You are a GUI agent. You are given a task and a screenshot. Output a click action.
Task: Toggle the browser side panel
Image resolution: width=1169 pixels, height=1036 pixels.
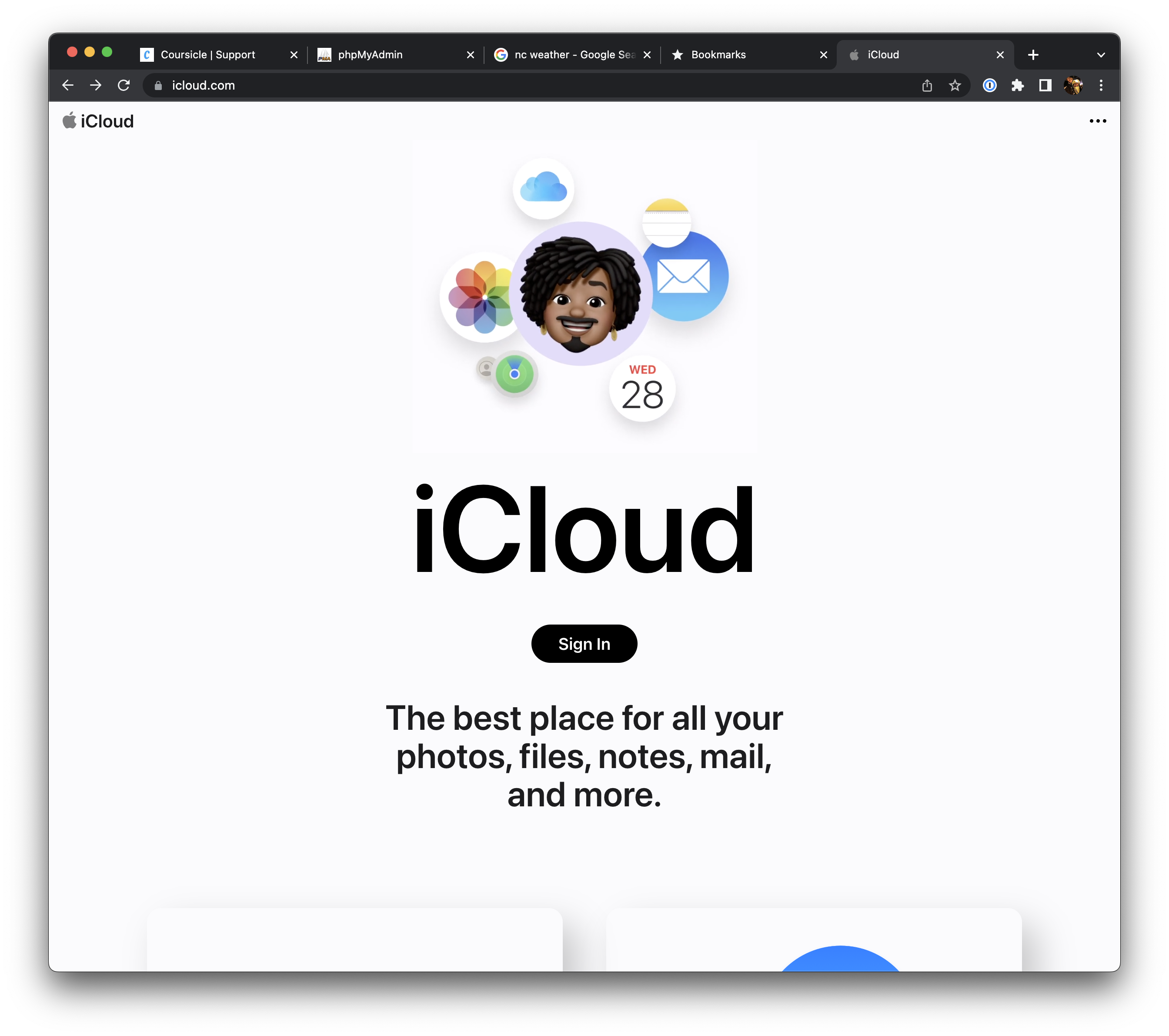(1045, 85)
